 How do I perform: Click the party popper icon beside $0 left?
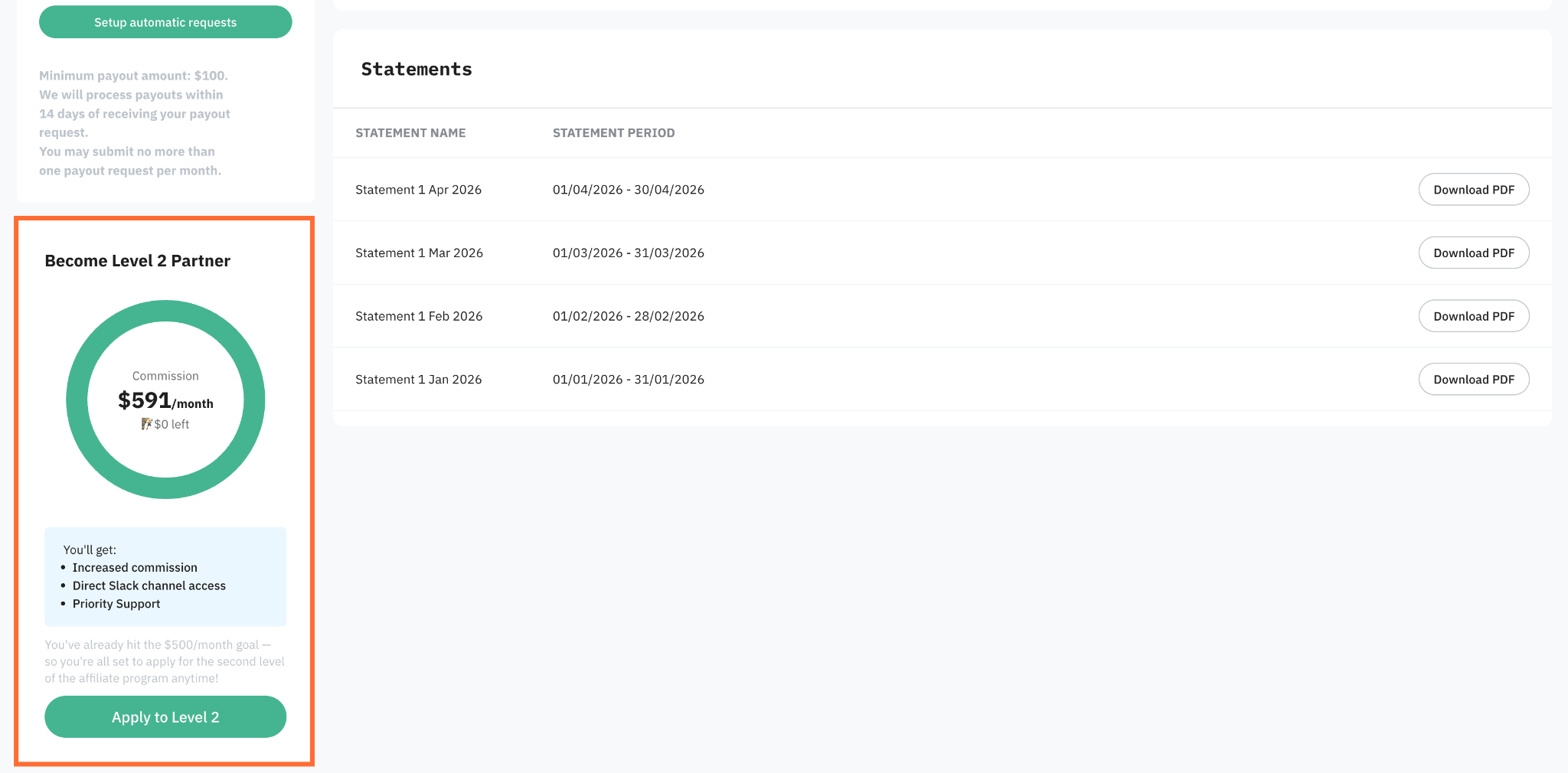pos(146,424)
